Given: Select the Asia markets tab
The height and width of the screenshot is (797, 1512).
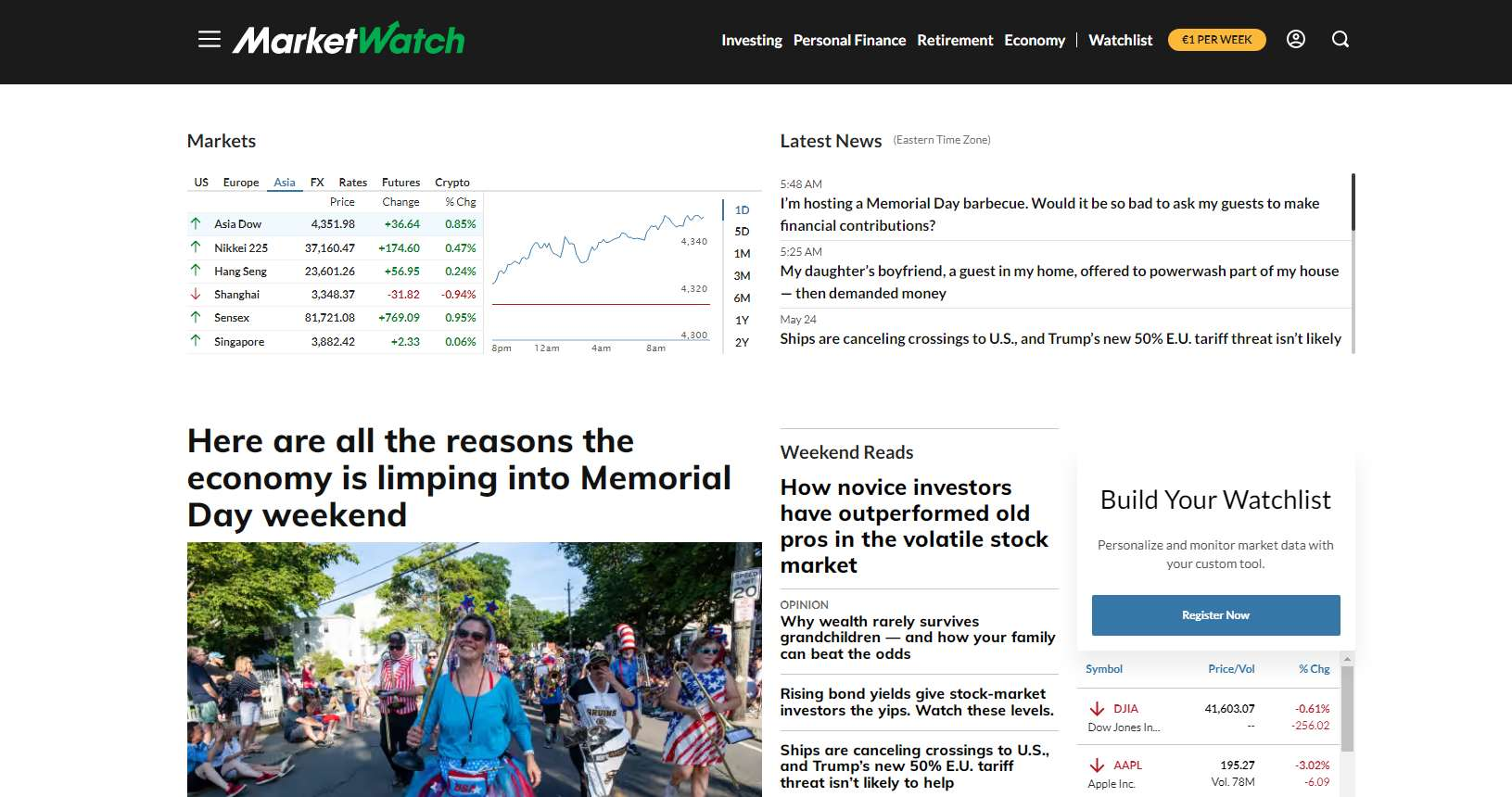Looking at the screenshot, I should 285,183.
